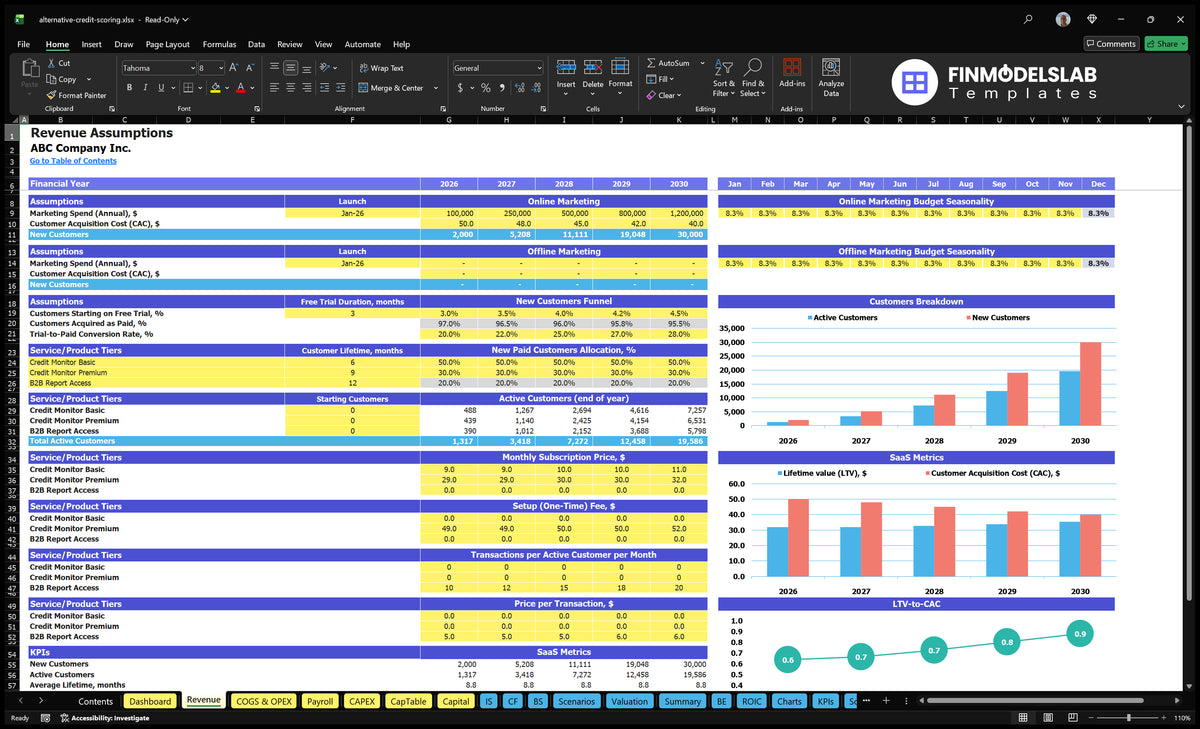
Task: Click the green Share button
Action: pos(1166,44)
